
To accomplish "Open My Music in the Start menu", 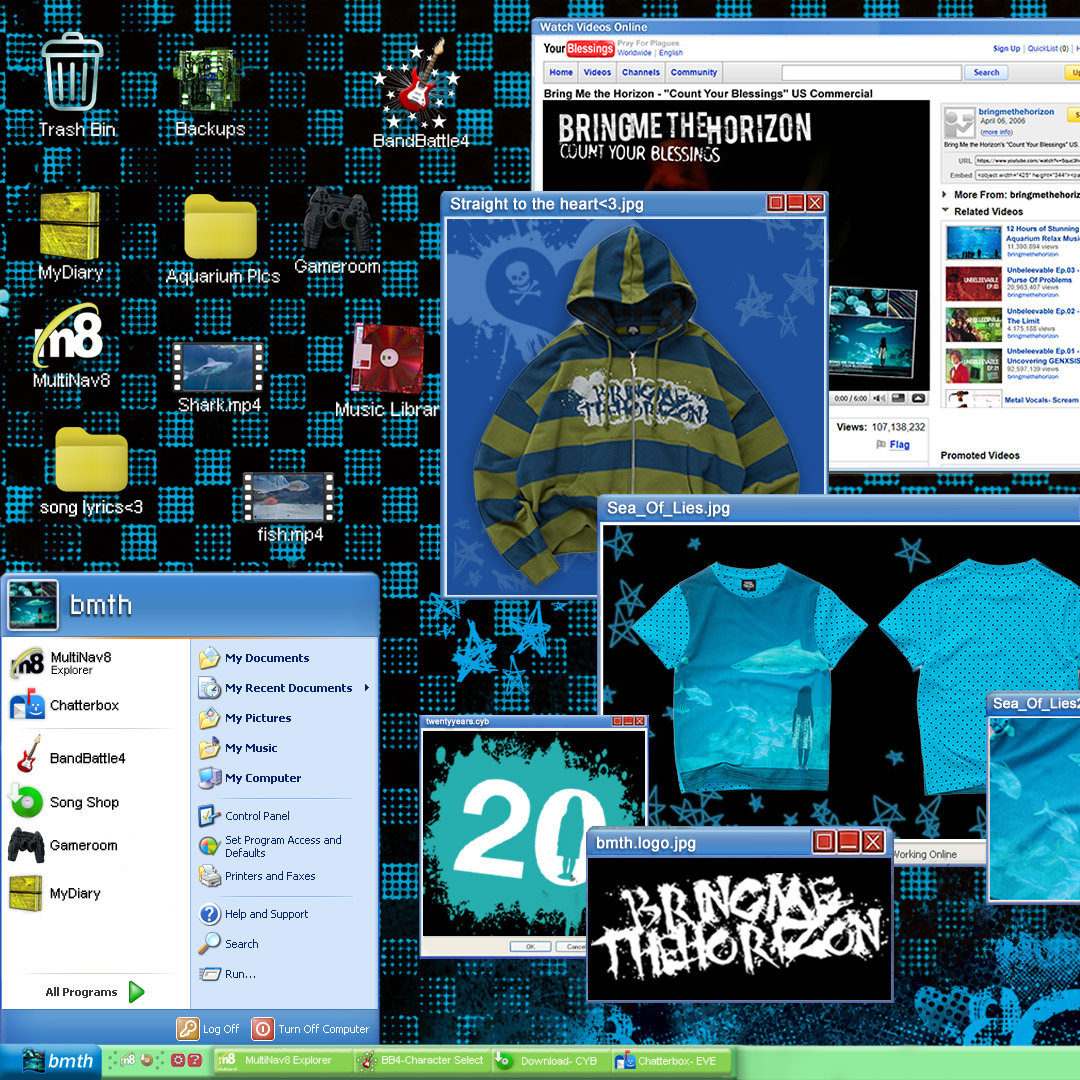I will point(238,748).
